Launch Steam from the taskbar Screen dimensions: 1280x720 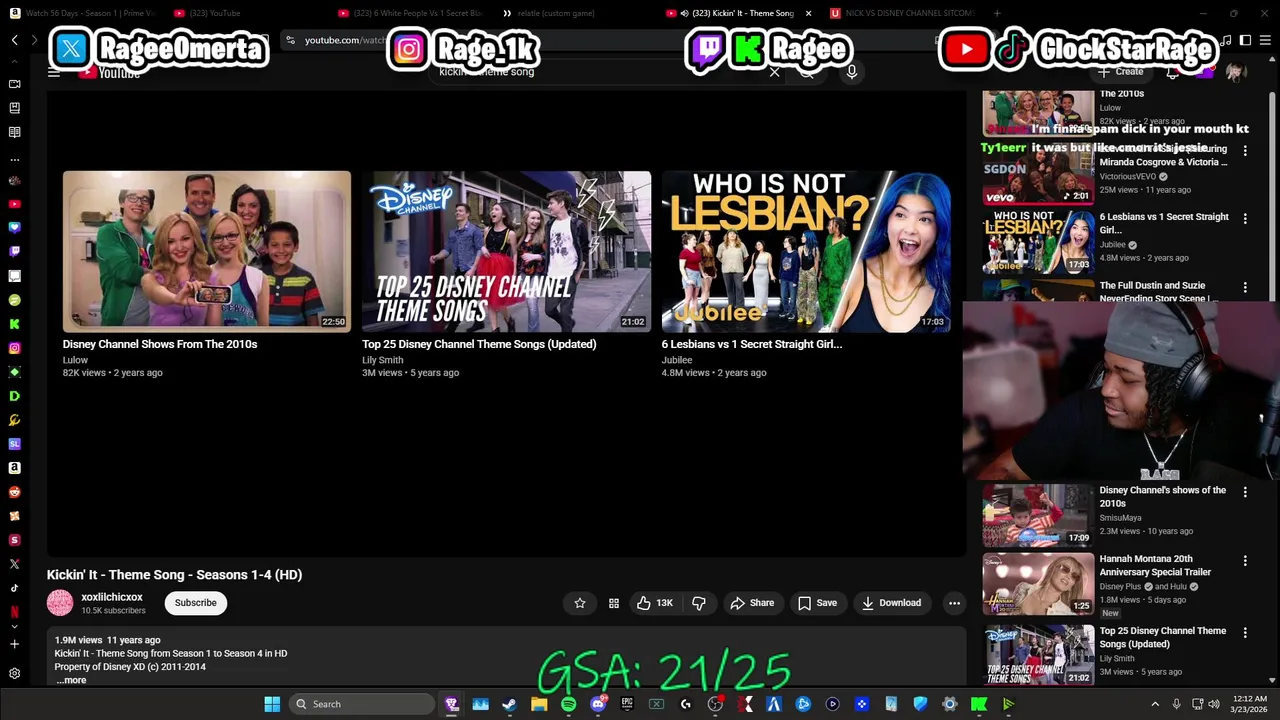[x=509, y=704]
